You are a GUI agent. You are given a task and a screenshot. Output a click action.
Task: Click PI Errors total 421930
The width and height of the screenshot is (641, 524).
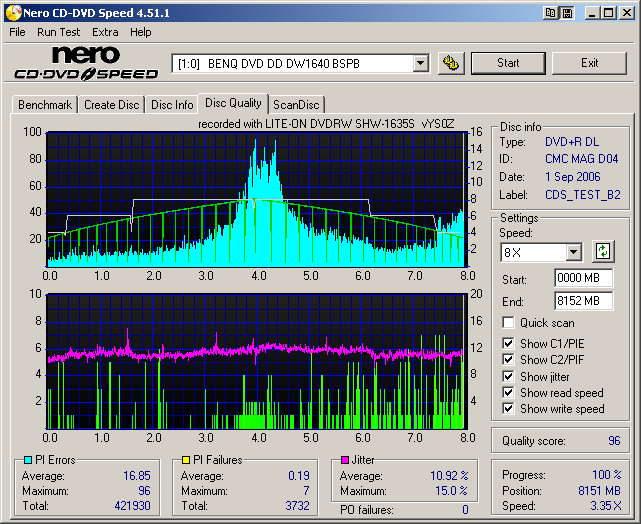(132, 506)
